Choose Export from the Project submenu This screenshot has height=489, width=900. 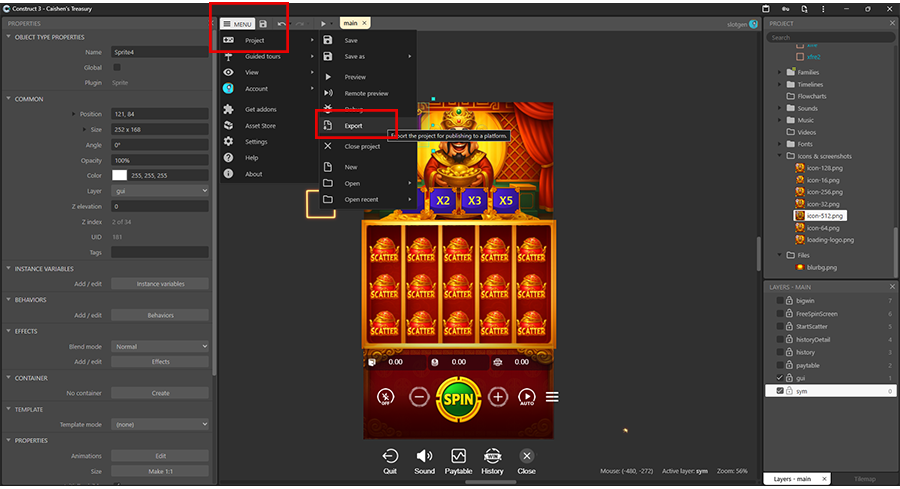point(353,126)
